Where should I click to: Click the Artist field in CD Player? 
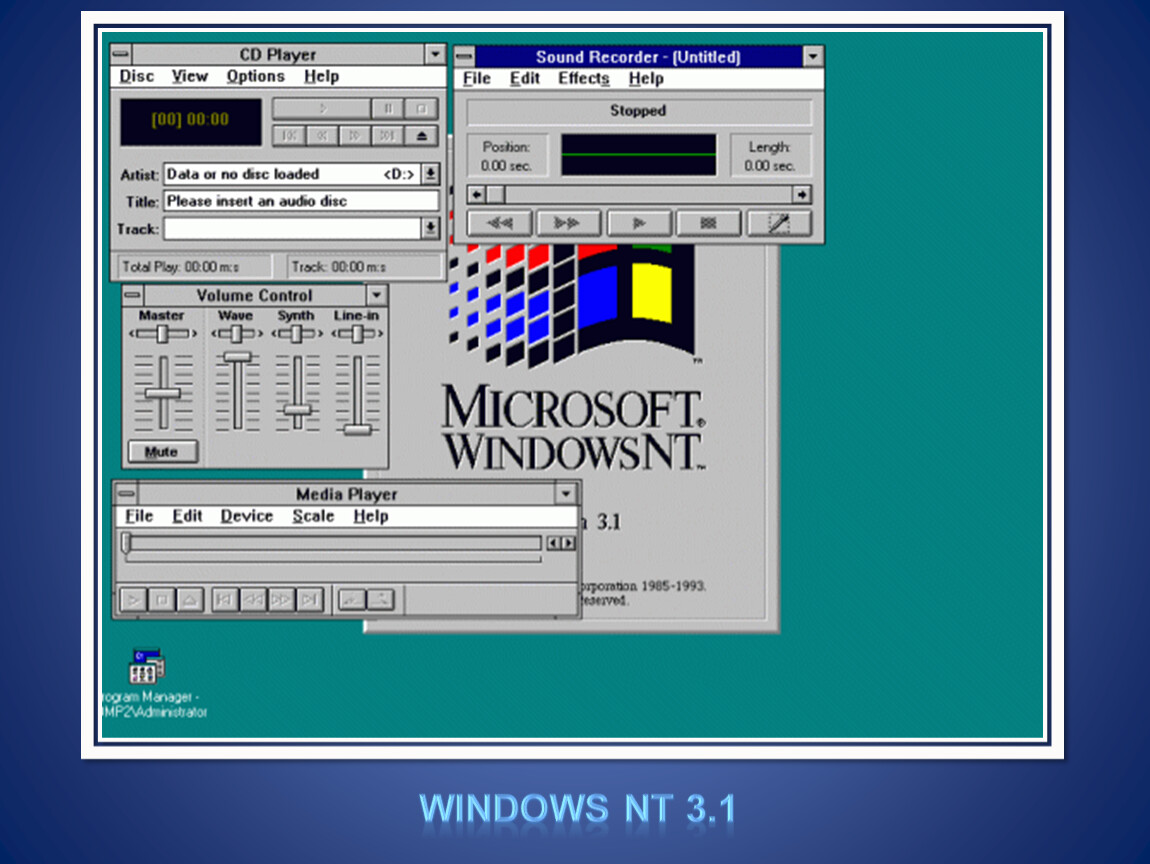tap(293, 174)
